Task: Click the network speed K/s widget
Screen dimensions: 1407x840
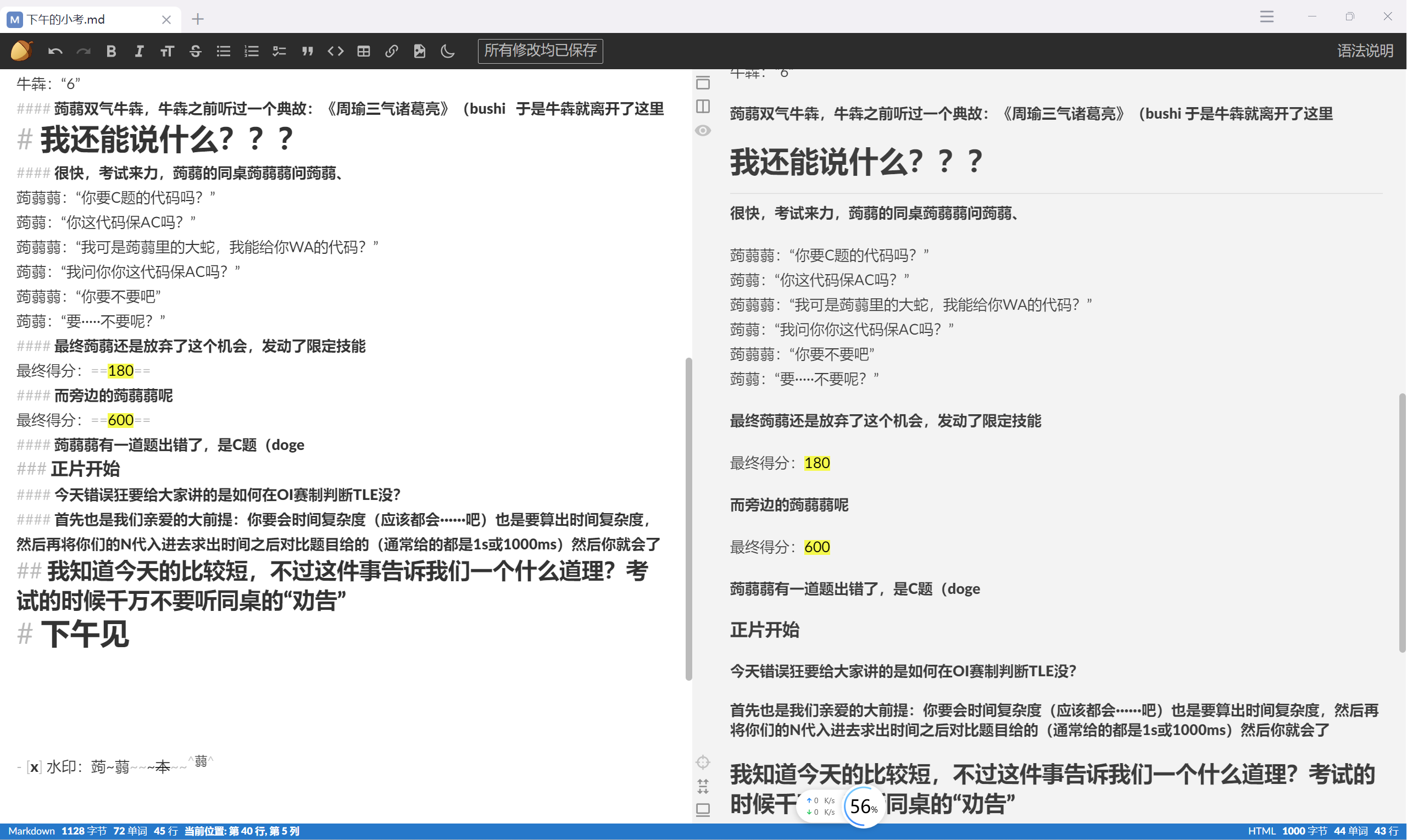Action: (x=820, y=806)
